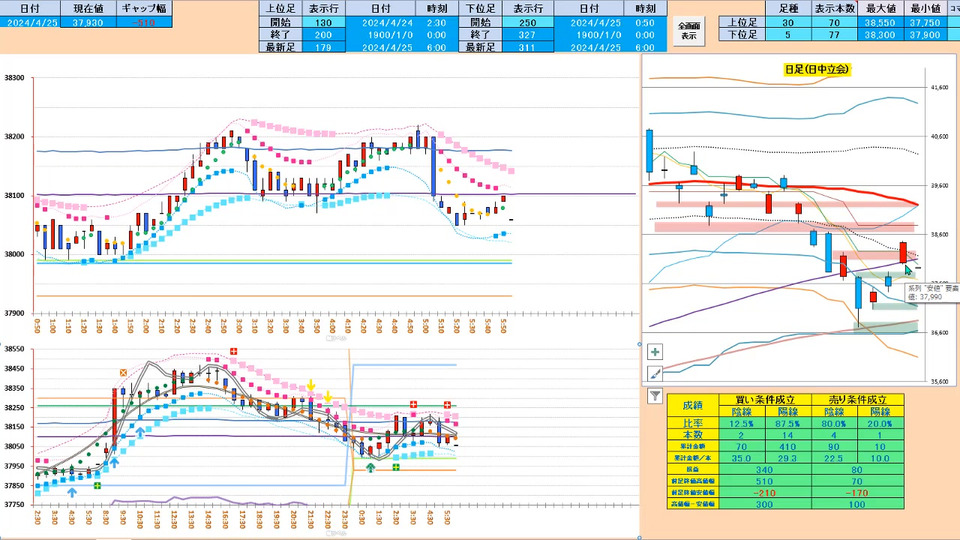Select the 下位足 最小値 cell 37,900
Screen dimensions: 960x540
point(924,35)
